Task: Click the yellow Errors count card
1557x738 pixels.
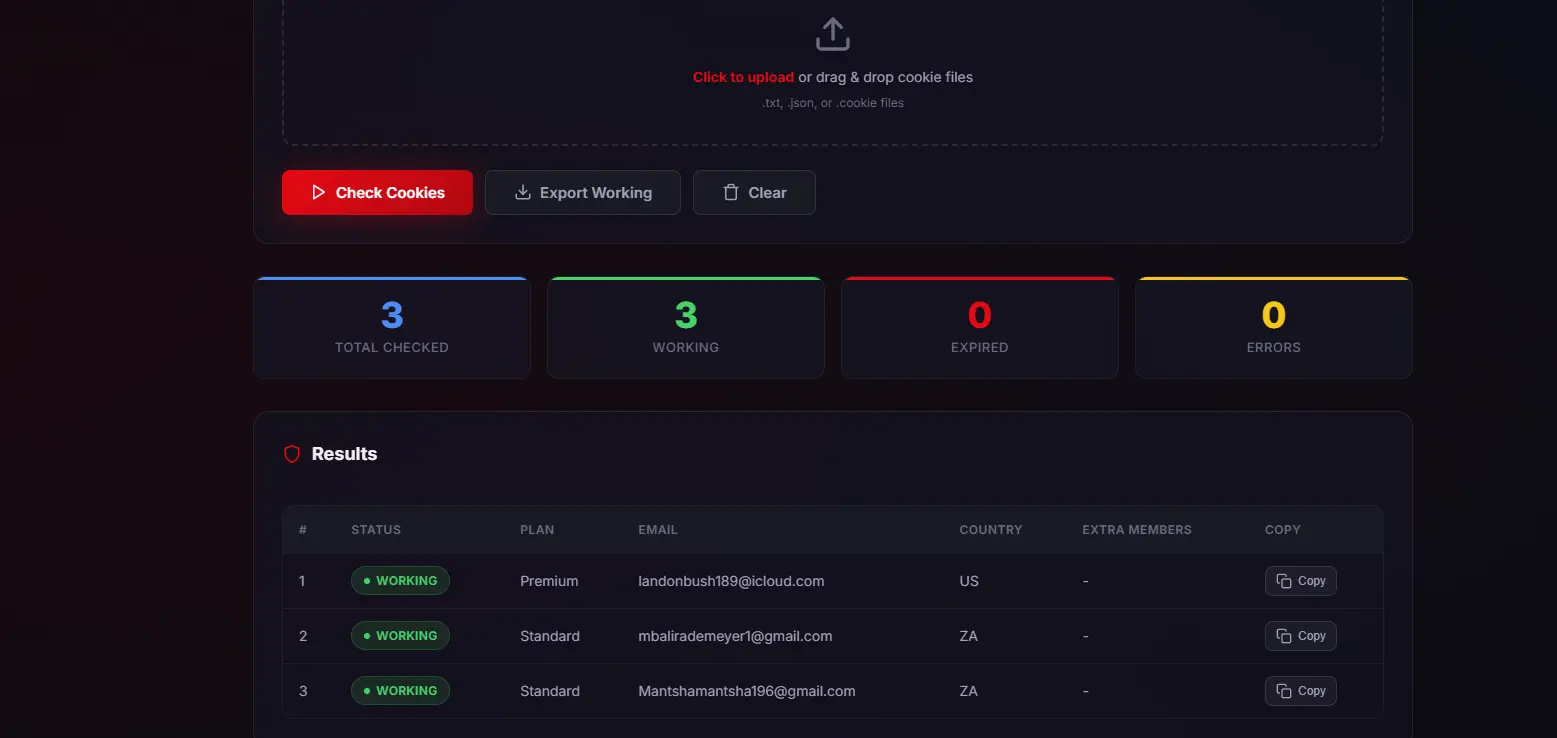Action: coord(1274,328)
